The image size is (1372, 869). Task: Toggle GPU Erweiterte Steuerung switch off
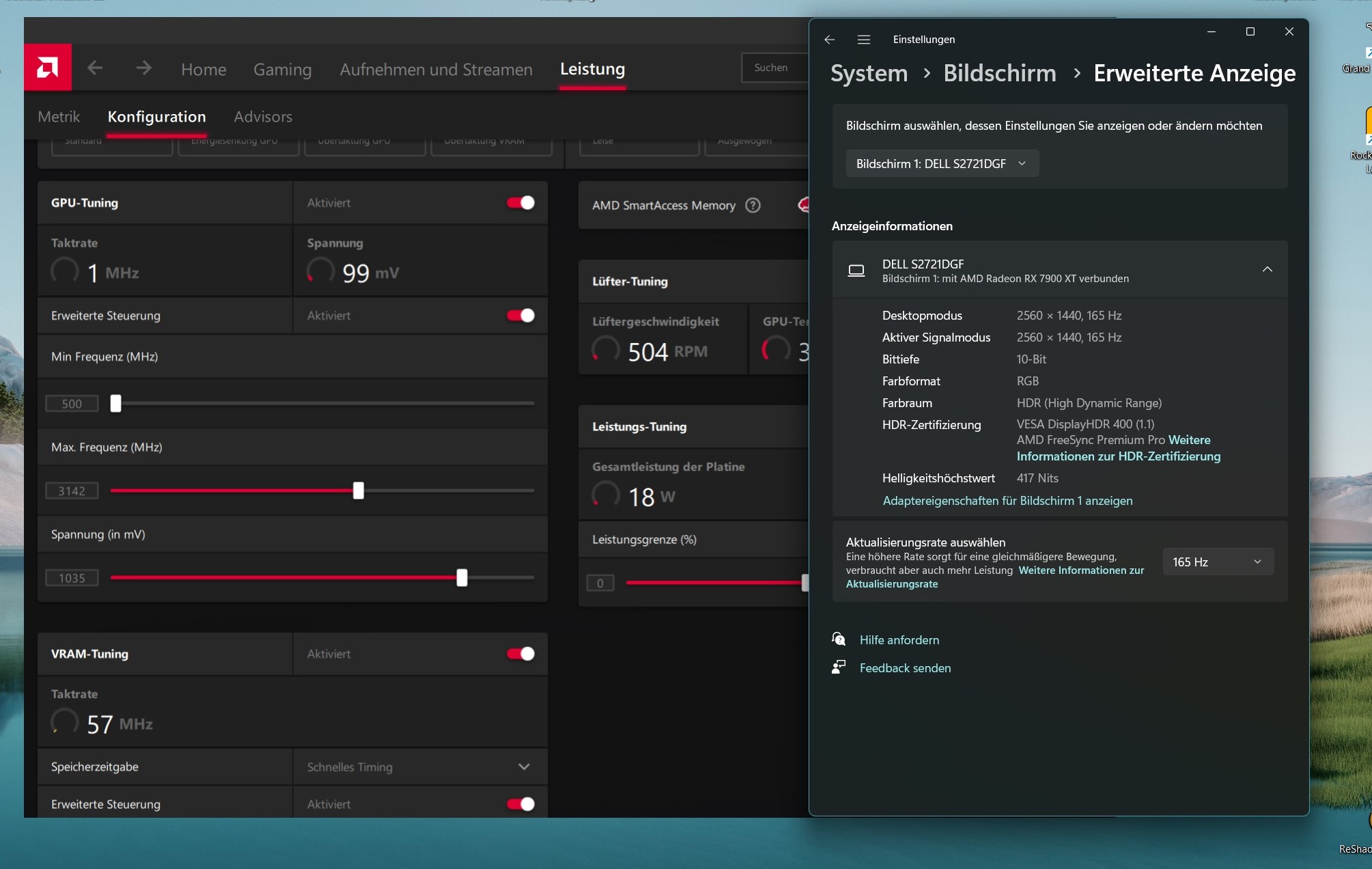point(520,316)
